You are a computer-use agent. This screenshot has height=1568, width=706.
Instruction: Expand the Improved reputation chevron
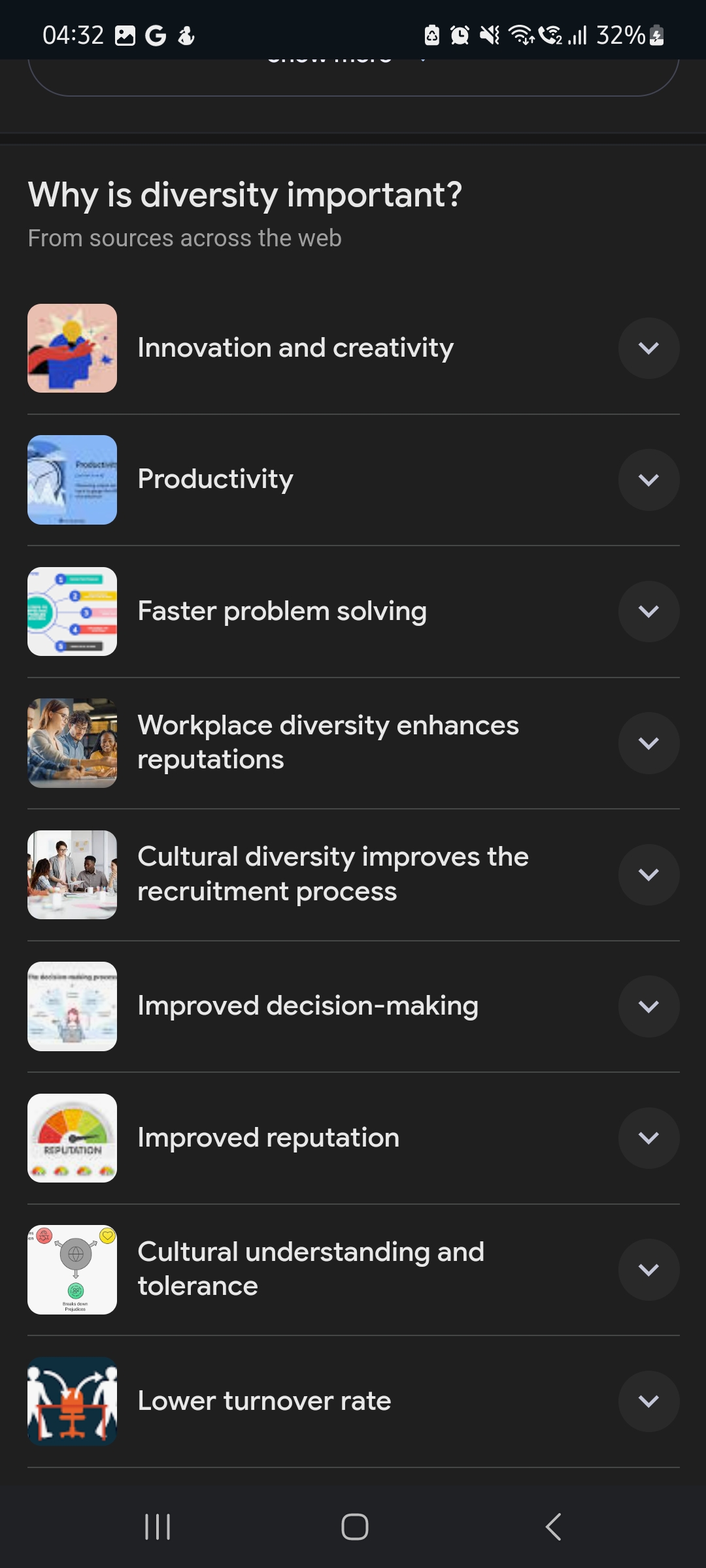(x=648, y=1138)
